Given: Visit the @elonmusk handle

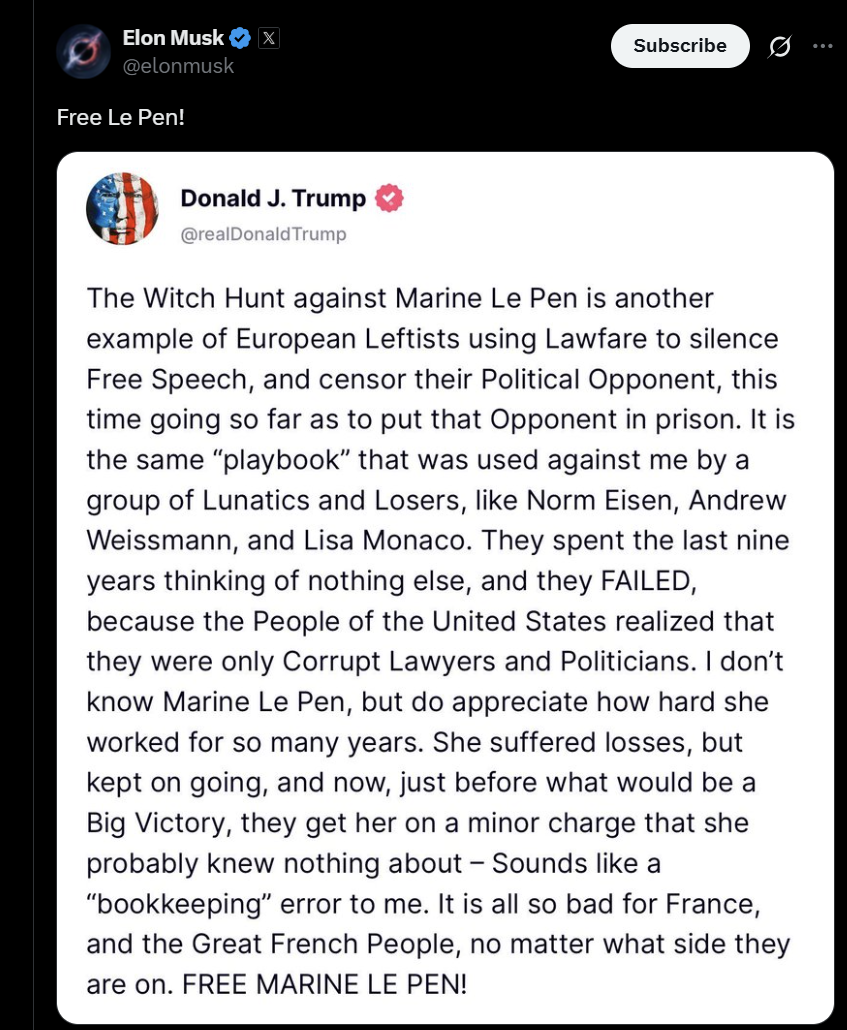Looking at the screenshot, I should 178,66.
